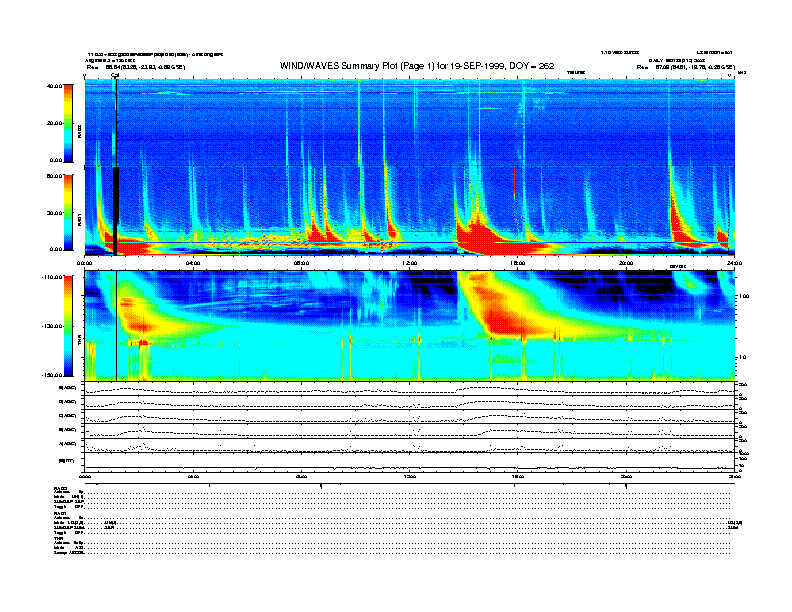
Task: Click 16:00 label under RAD1 spectrogram
Action: click(518, 263)
